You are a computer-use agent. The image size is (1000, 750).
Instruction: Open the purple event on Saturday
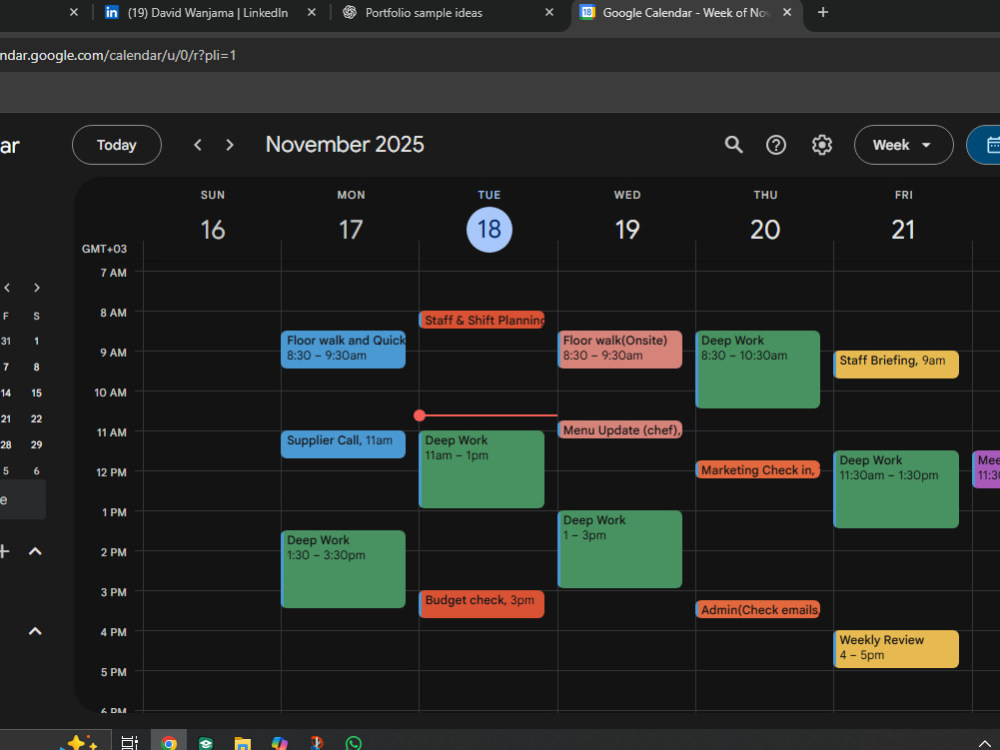(986, 469)
